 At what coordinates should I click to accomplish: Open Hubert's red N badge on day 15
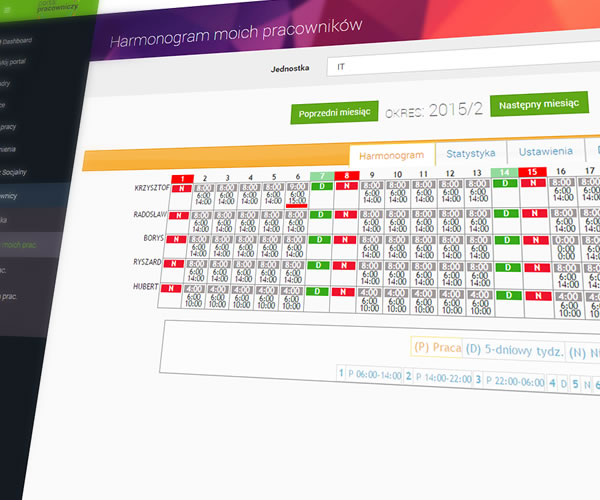[x=538, y=295]
